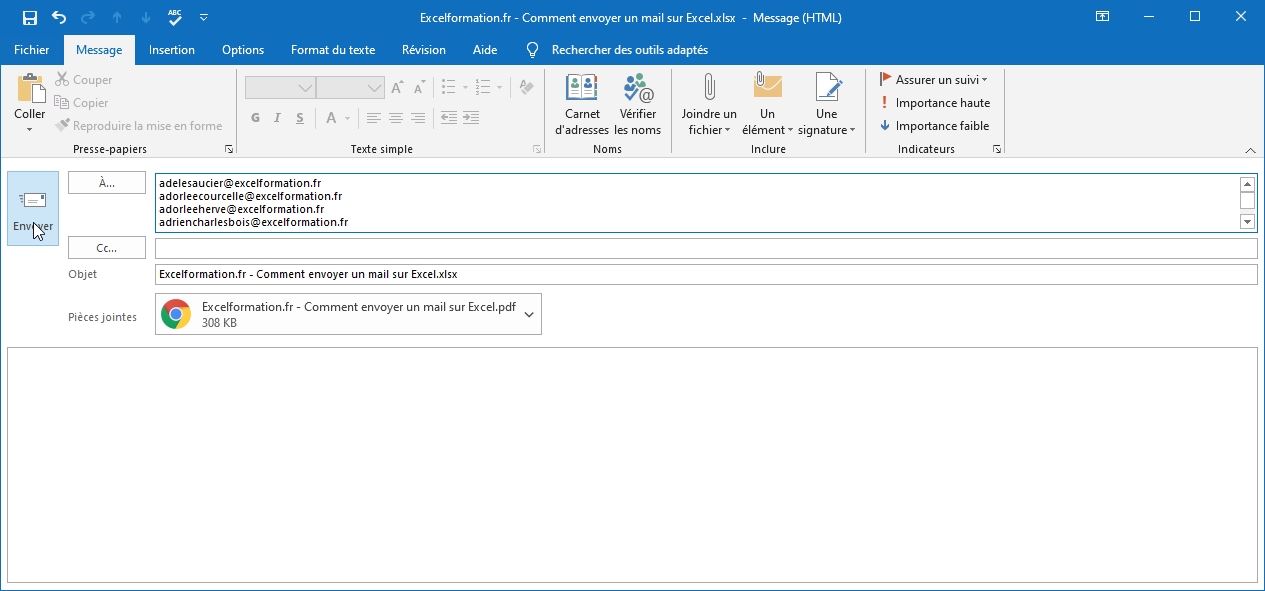
Task: Click the clear formatting icon
Action: [x=527, y=88]
